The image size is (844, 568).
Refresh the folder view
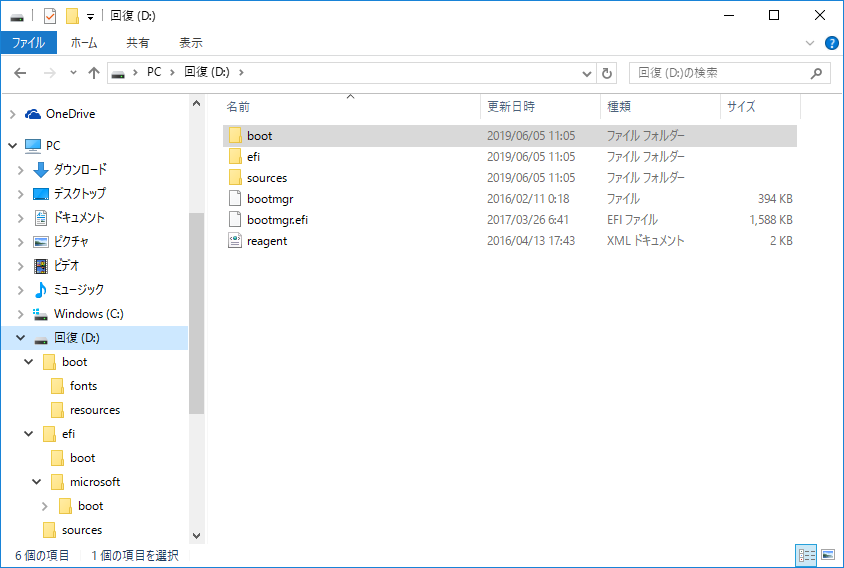tap(607, 73)
